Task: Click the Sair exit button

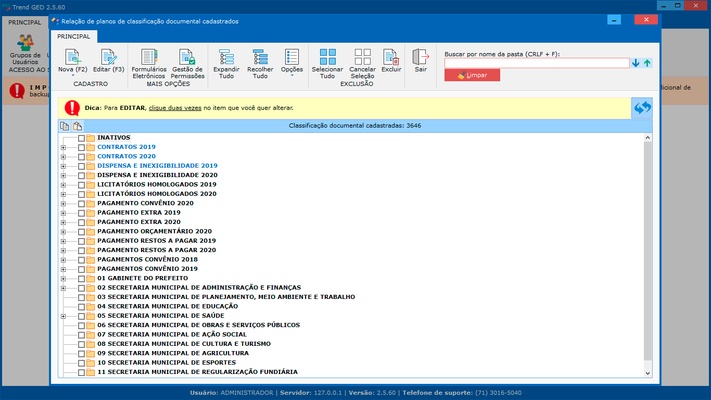Action: pyautogui.click(x=421, y=59)
